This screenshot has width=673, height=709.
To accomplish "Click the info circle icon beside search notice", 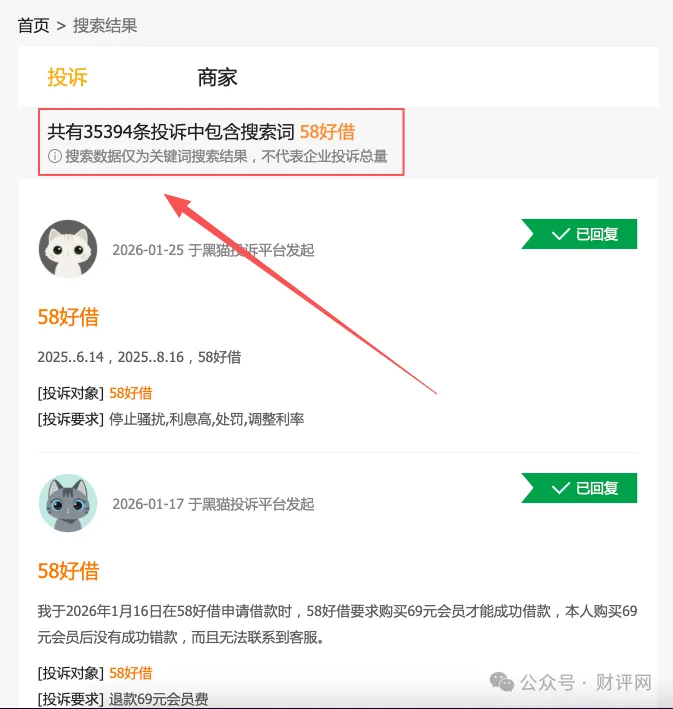I will pyautogui.click(x=55, y=156).
